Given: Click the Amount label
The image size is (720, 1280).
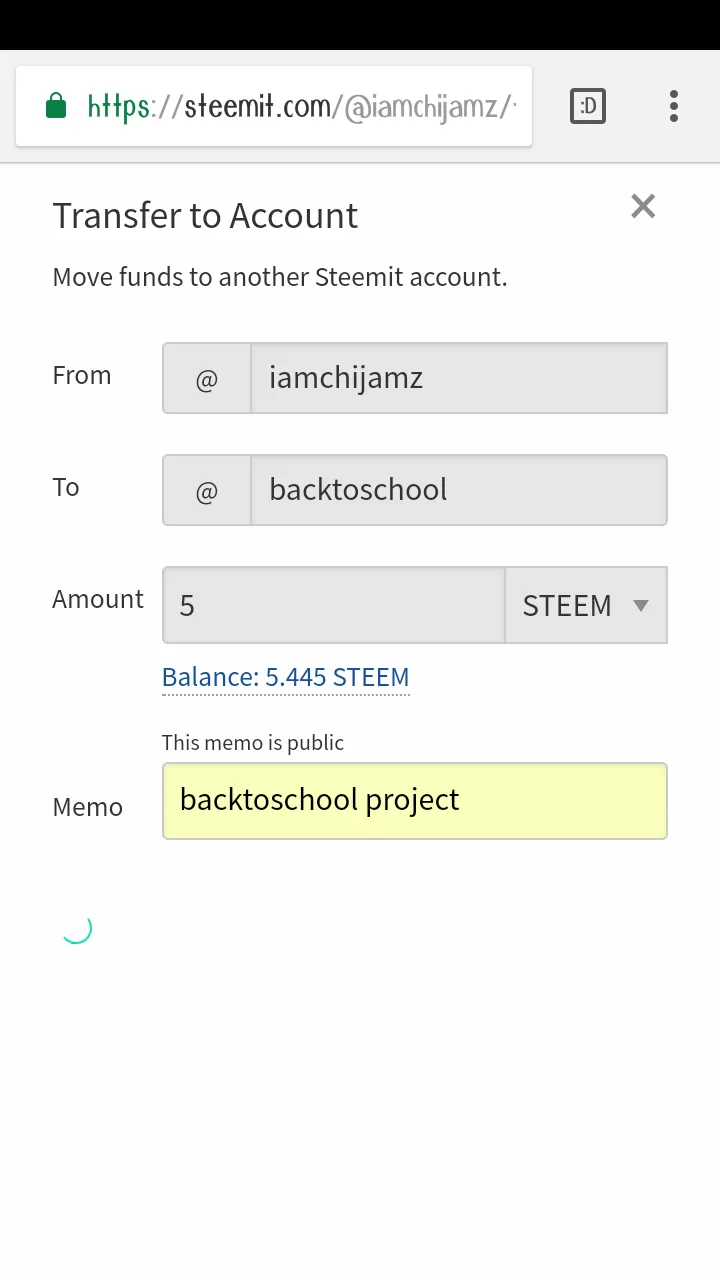Looking at the screenshot, I should click(98, 599).
